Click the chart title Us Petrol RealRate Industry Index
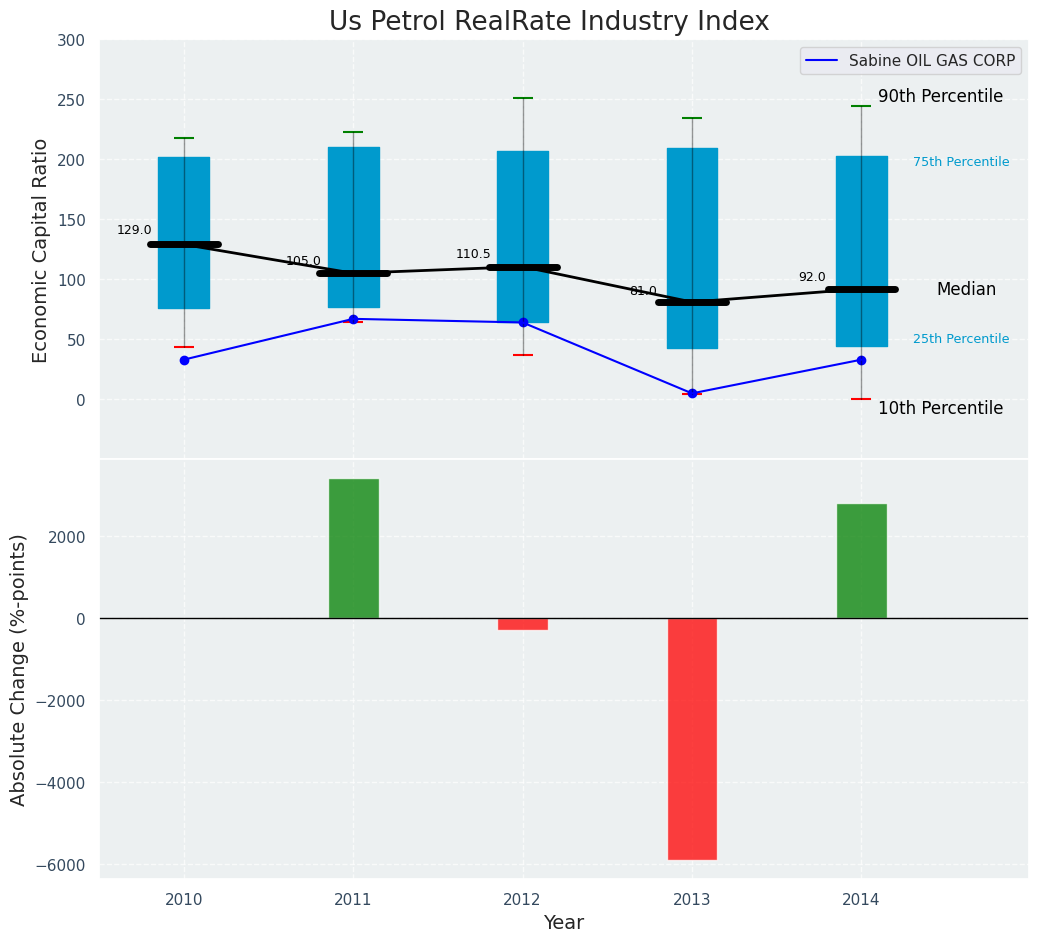Viewport: 1039px width, 942px height. point(549,22)
